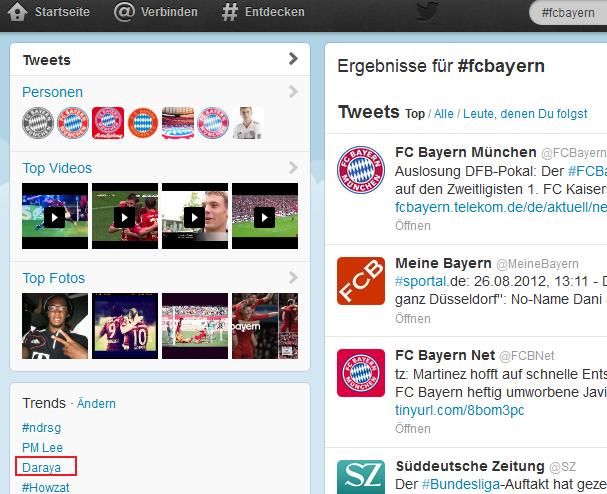Select the sixth Personen avatar

point(213,123)
